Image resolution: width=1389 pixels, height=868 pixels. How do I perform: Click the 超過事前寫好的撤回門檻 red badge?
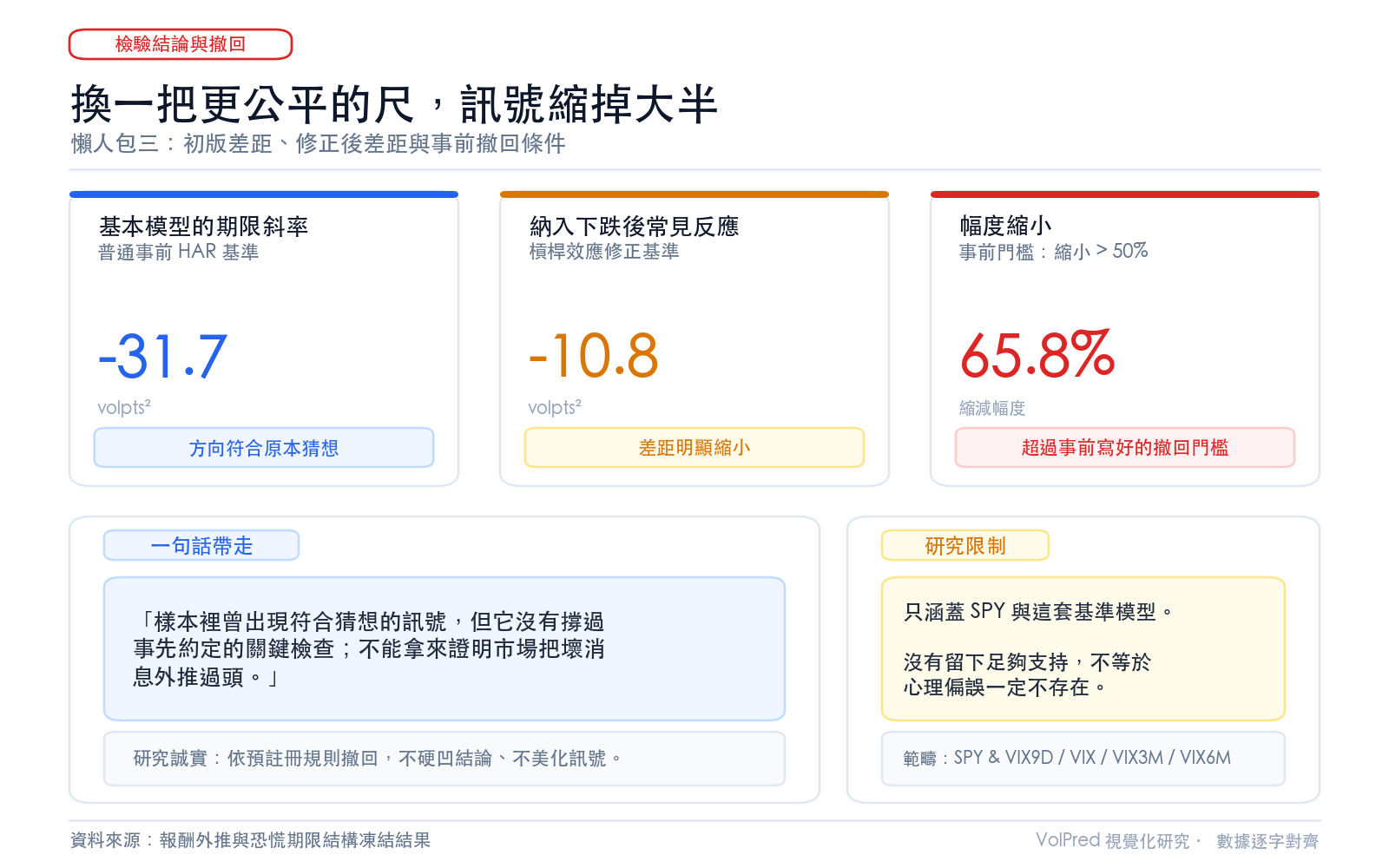[1125, 448]
